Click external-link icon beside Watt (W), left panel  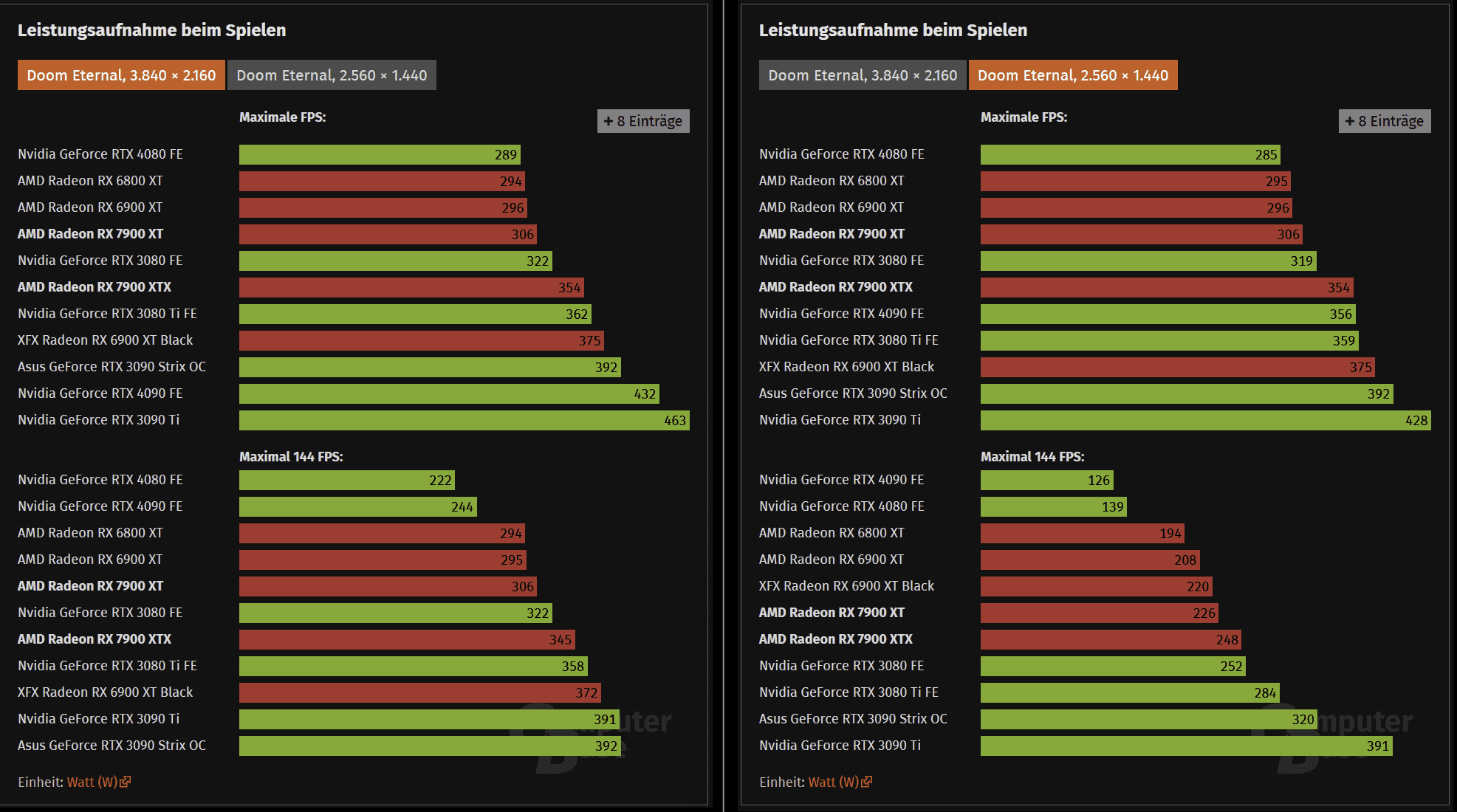[x=126, y=782]
